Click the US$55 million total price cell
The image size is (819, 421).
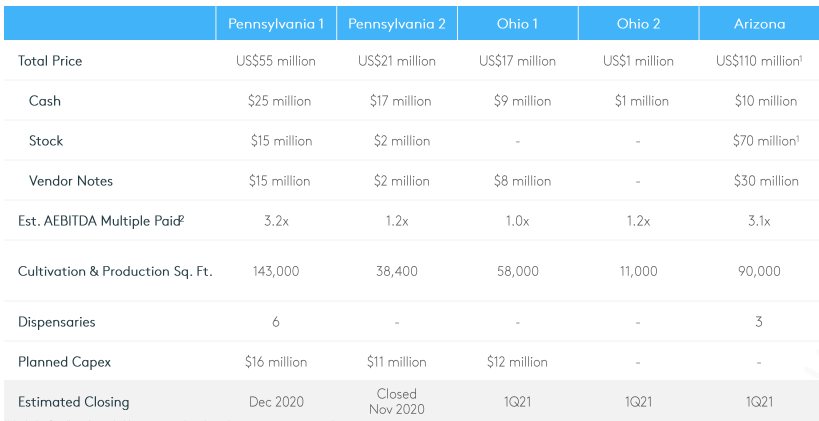(275, 61)
